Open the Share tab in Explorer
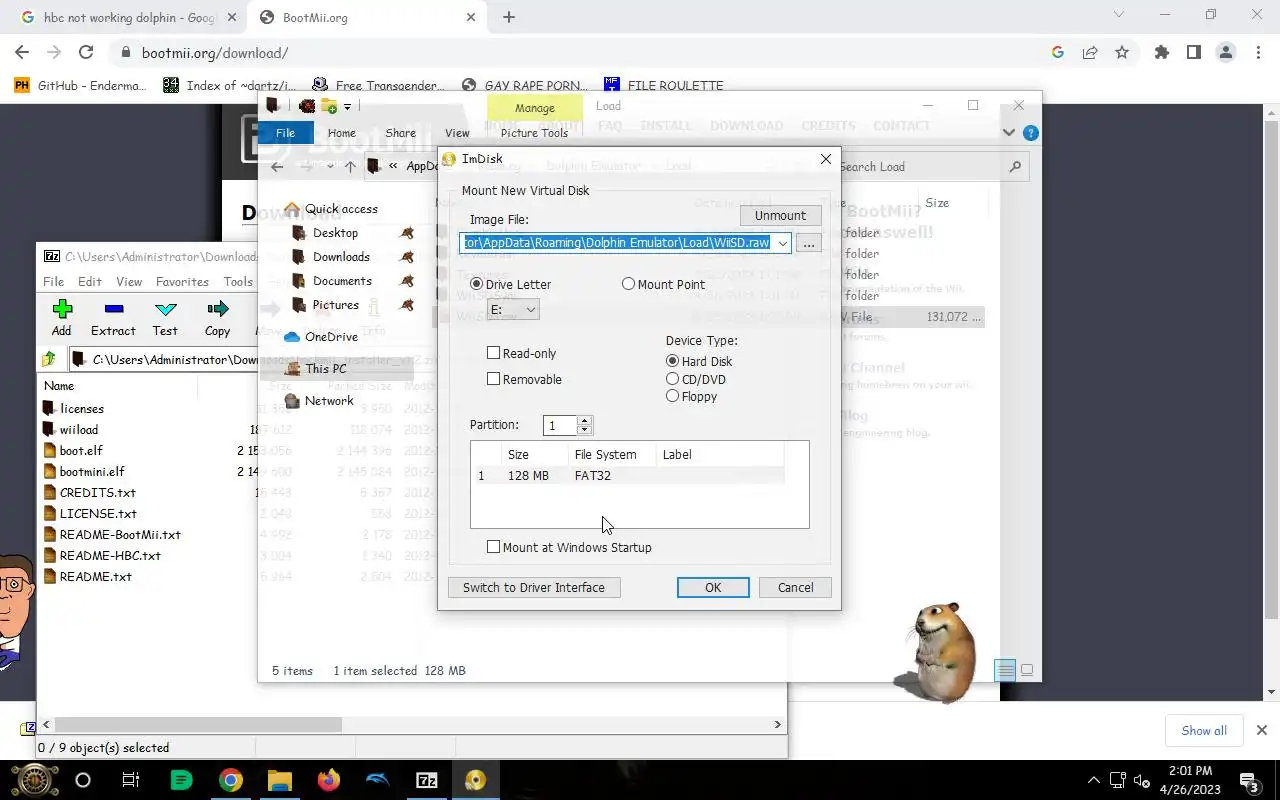Viewport: 1280px width, 800px height. pyautogui.click(x=400, y=133)
